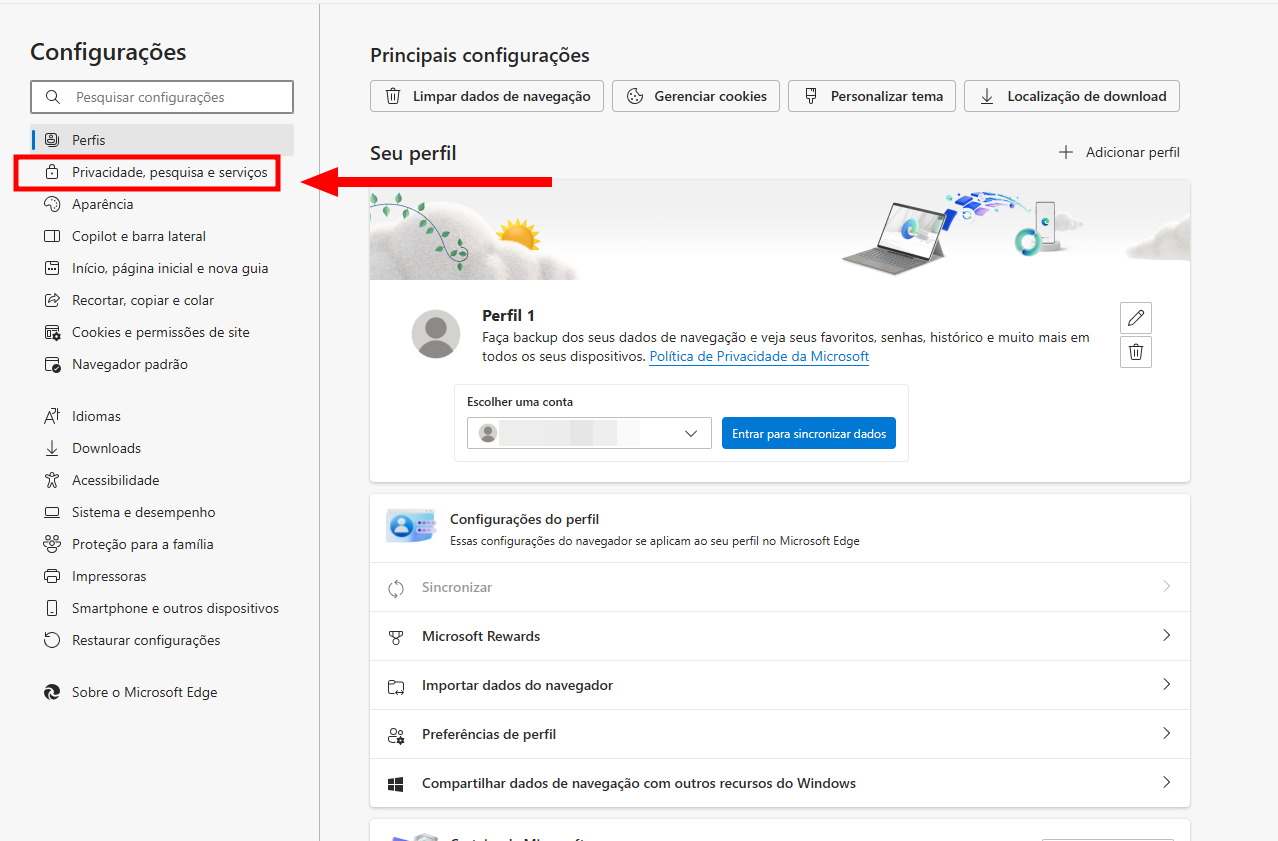Click Limpar dados de navegação button
The image size is (1278, 841).
487,97
